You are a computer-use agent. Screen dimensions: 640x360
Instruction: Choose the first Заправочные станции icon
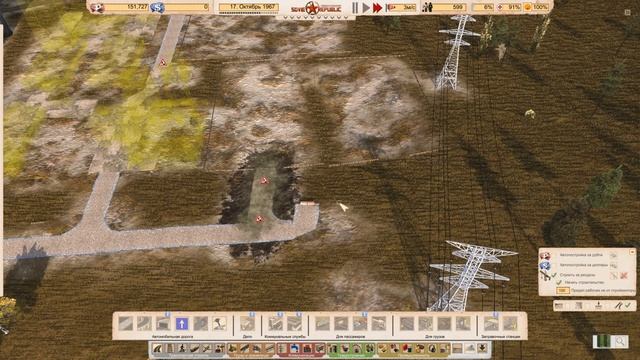click(x=491, y=324)
